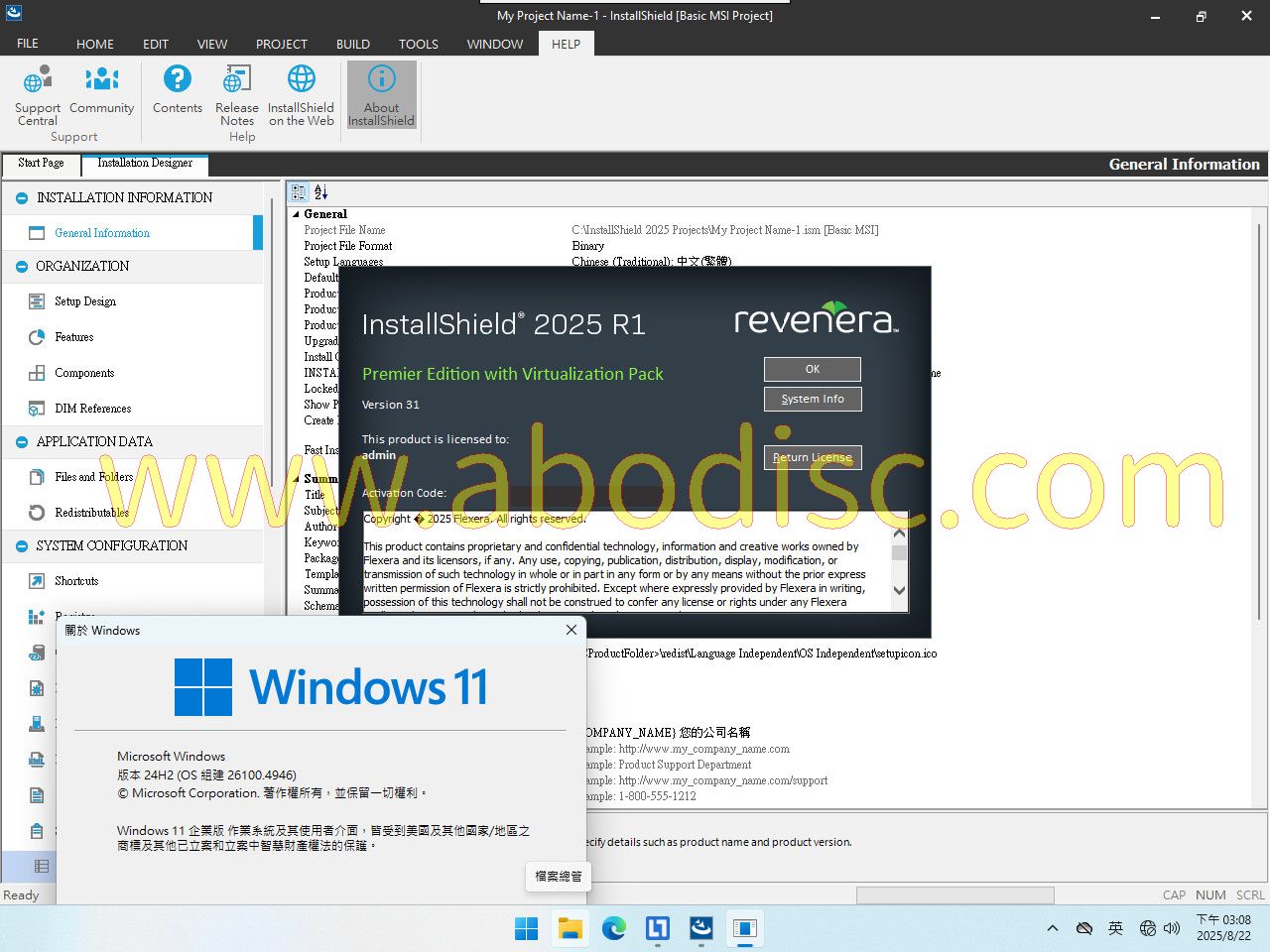Viewport: 1270px width, 952px height.
Task: Open clock and date in taskbar
Action: pos(1223,928)
